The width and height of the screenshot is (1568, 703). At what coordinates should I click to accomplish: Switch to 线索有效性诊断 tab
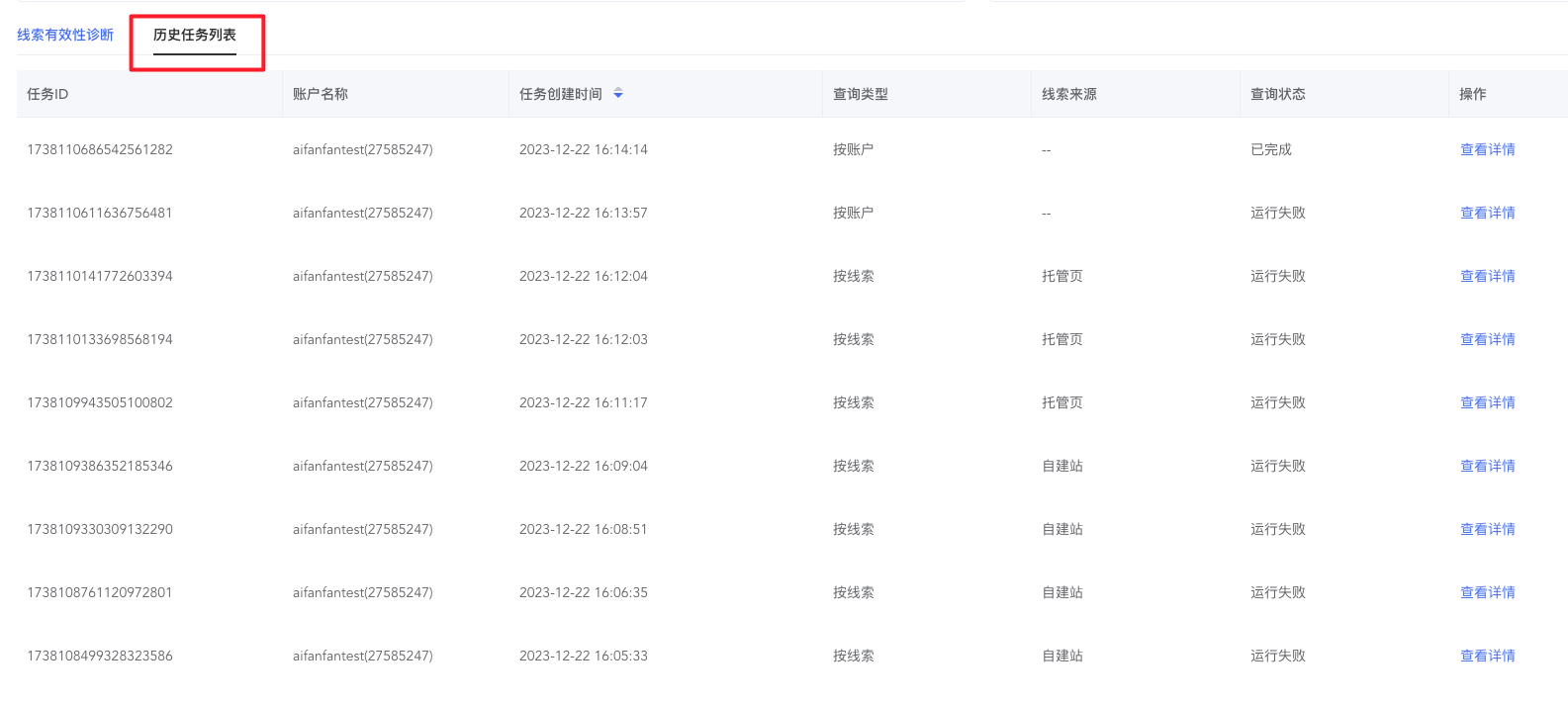click(65, 35)
